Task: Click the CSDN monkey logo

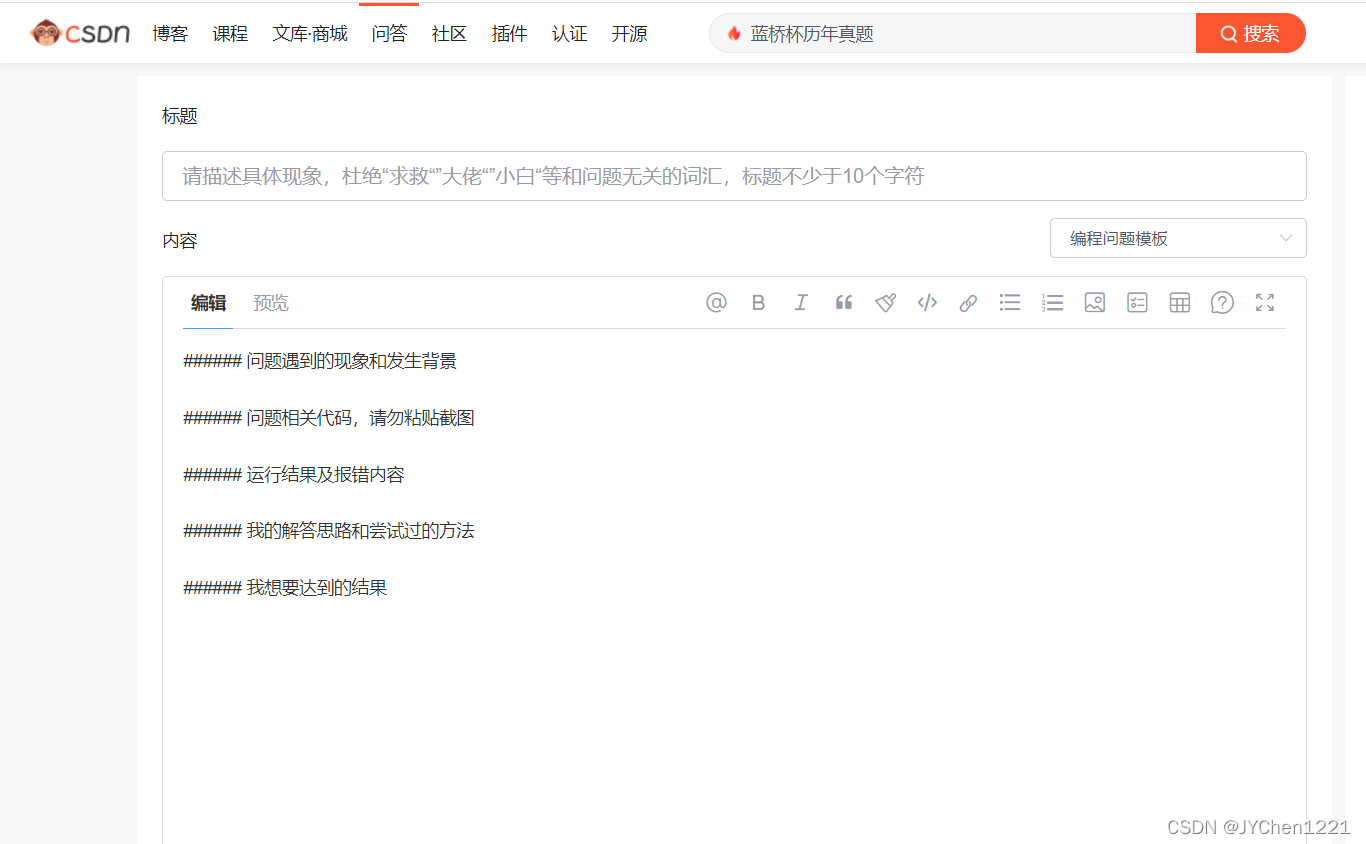Action: [80, 33]
